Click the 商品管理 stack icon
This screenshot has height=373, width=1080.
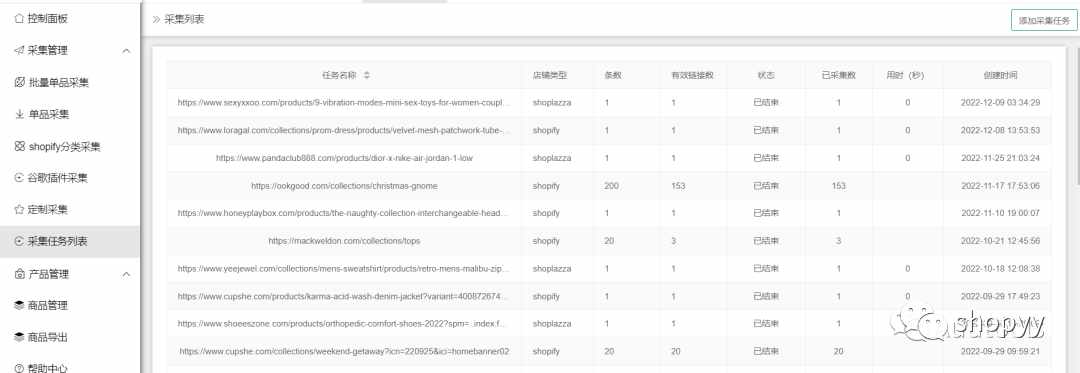pos(19,306)
